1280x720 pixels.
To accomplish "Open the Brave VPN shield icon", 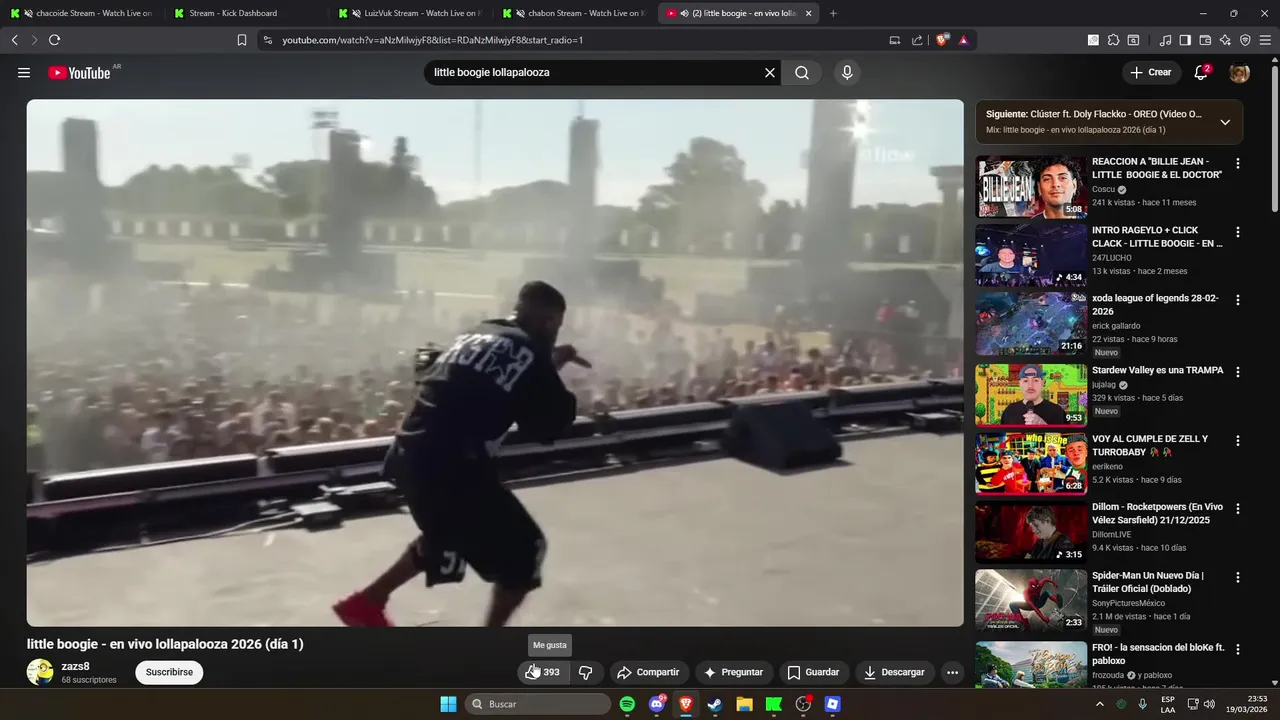I will pos(1245,40).
